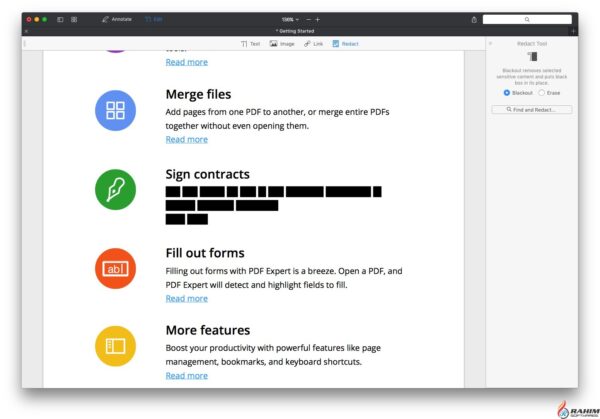Follow Read more link under Merge files
600x419 pixels.
187,140
